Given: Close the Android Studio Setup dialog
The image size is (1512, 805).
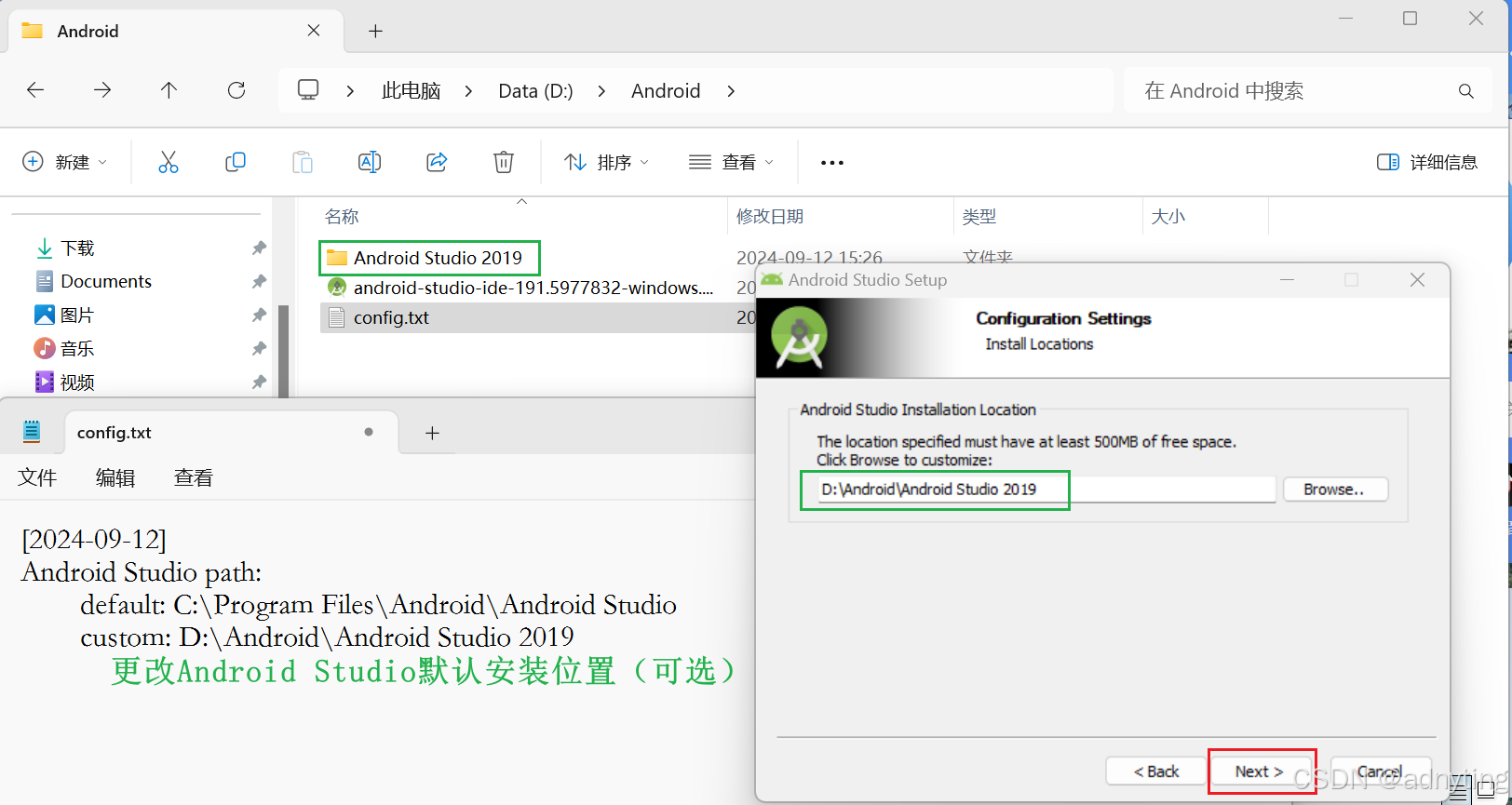Looking at the screenshot, I should point(1417,280).
